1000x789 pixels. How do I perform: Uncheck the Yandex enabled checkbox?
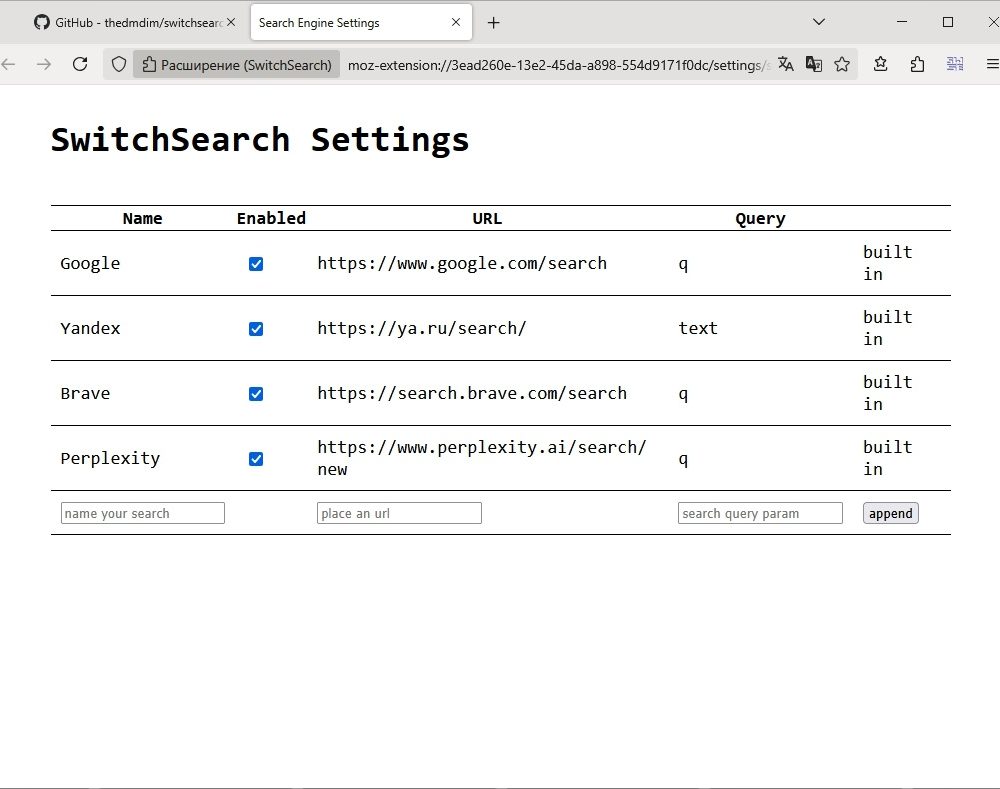256,329
